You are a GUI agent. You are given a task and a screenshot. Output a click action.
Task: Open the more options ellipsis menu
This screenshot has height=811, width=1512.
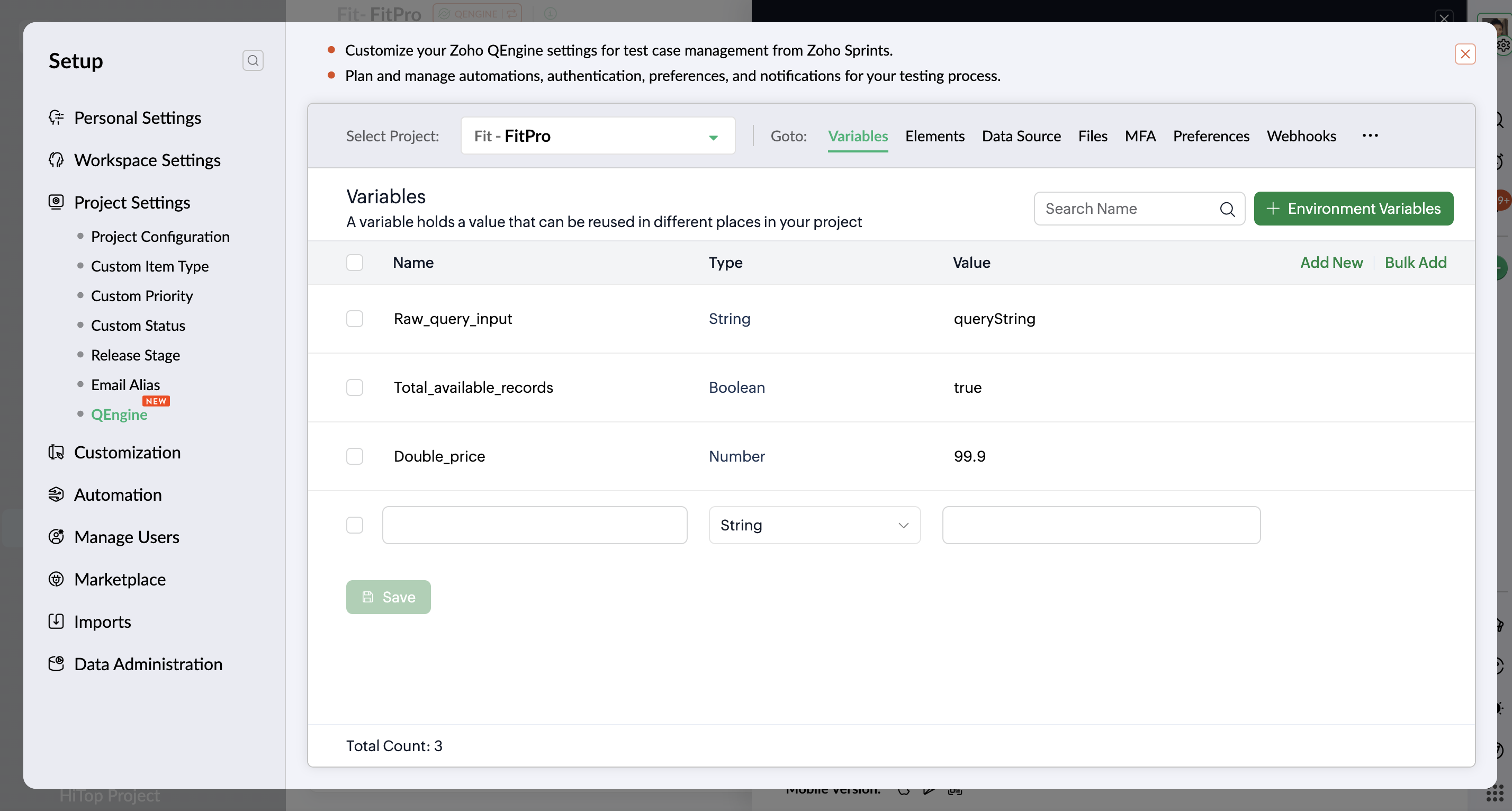point(1370,136)
